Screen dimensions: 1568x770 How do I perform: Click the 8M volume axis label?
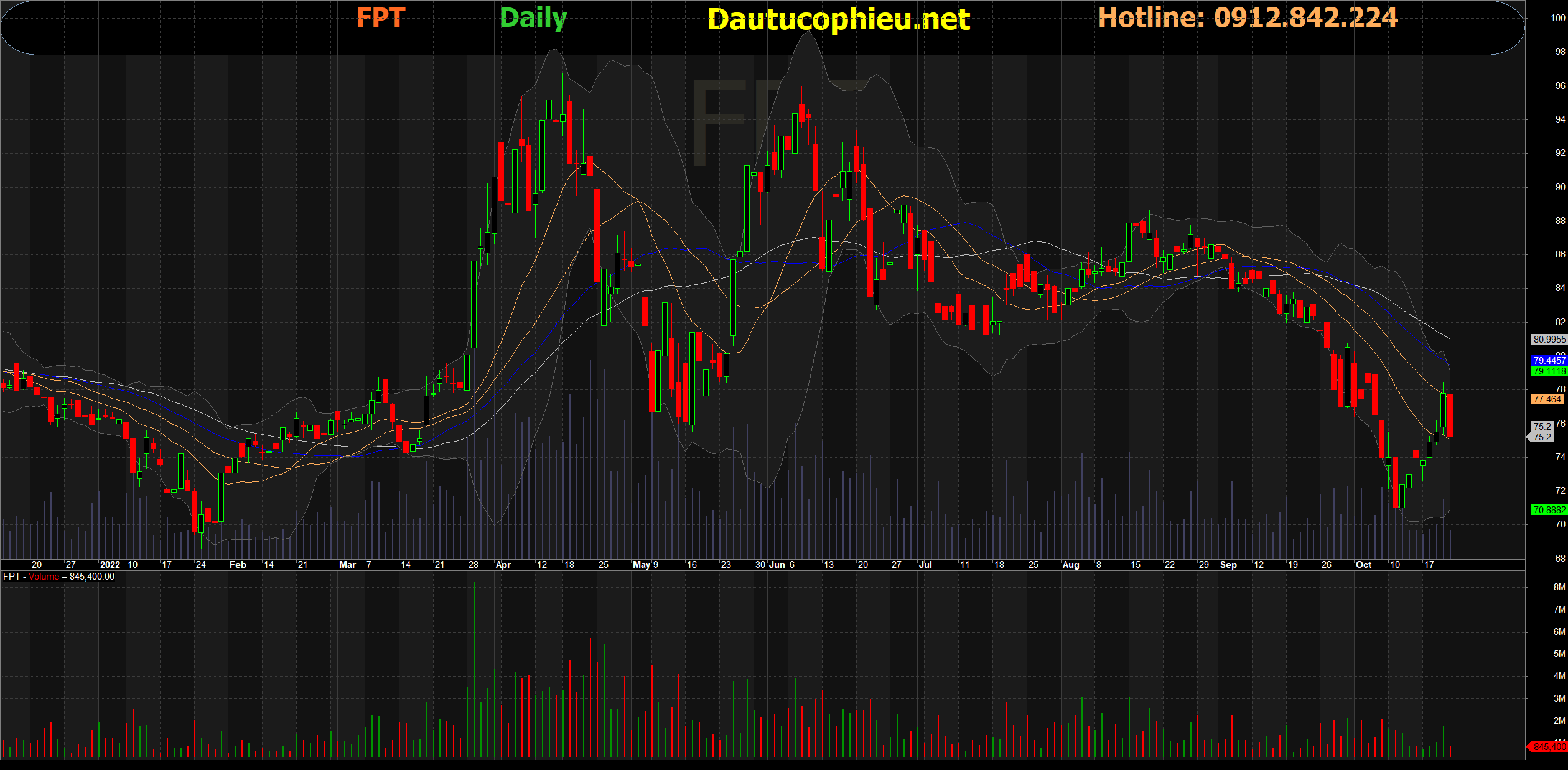(1559, 587)
